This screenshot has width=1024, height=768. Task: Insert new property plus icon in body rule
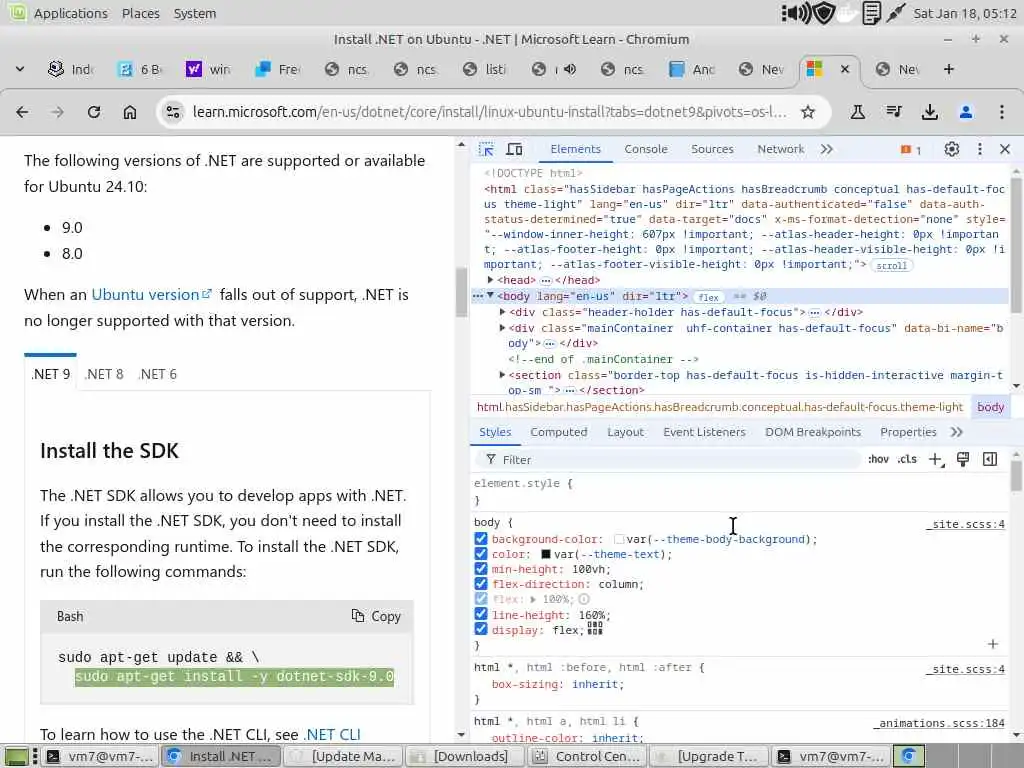point(993,644)
